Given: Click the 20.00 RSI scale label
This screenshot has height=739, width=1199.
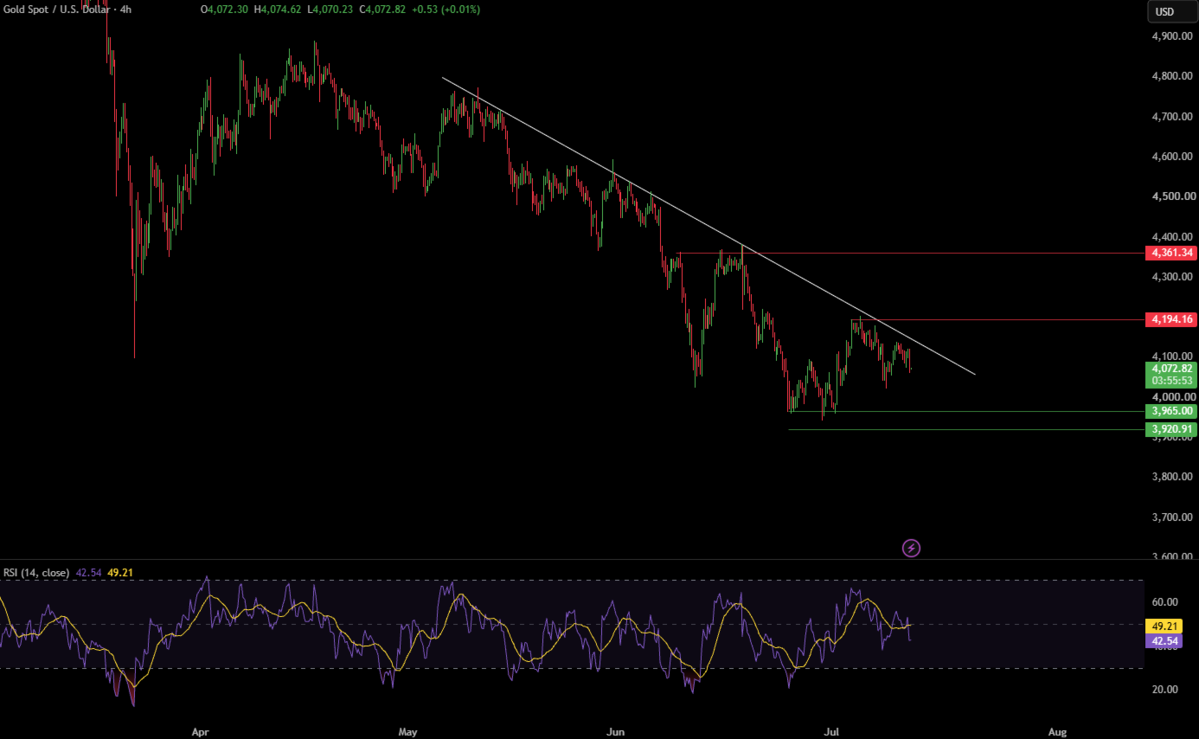Looking at the screenshot, I should pyautogui.click(x=1165, y=689).
